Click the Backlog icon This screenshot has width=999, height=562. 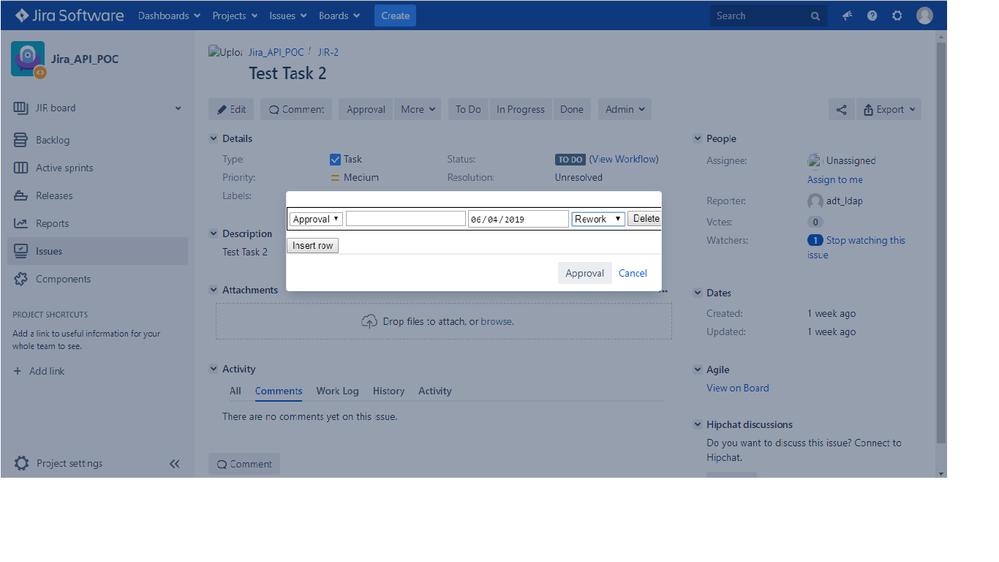(20, 140)
